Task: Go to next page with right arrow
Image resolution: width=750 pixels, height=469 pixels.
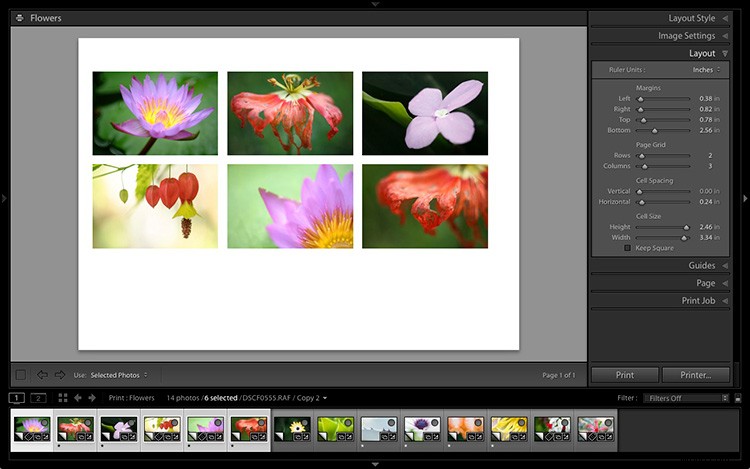Action: pyautogui.click(x=60, y=375)
